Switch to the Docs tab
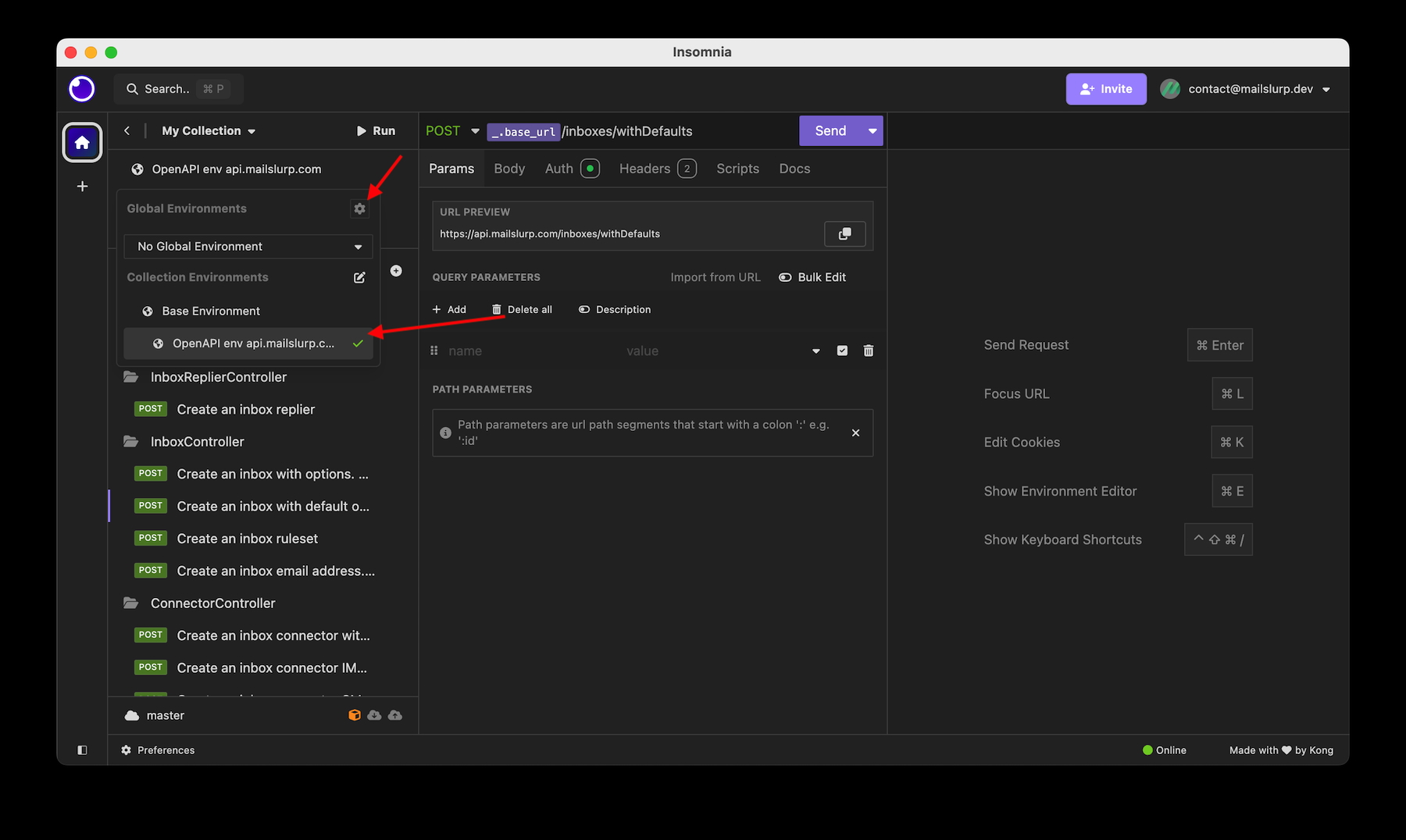Screen dimensions: 1406x840 click(794, 169)
